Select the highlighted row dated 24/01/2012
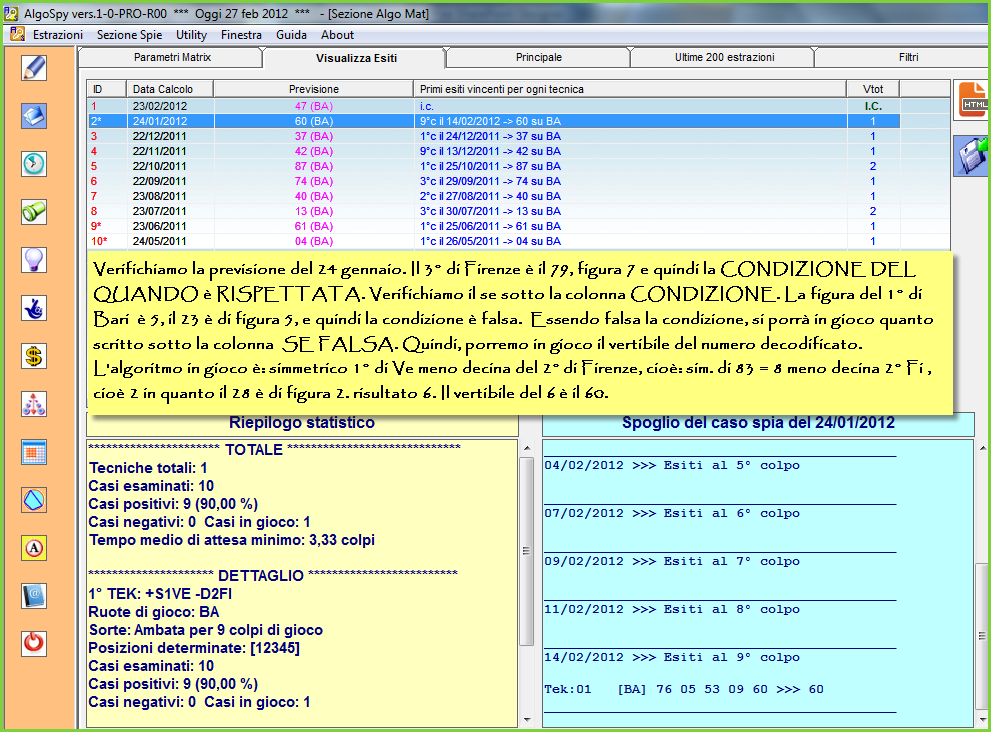Screen dimensions: 991x732 494,121
